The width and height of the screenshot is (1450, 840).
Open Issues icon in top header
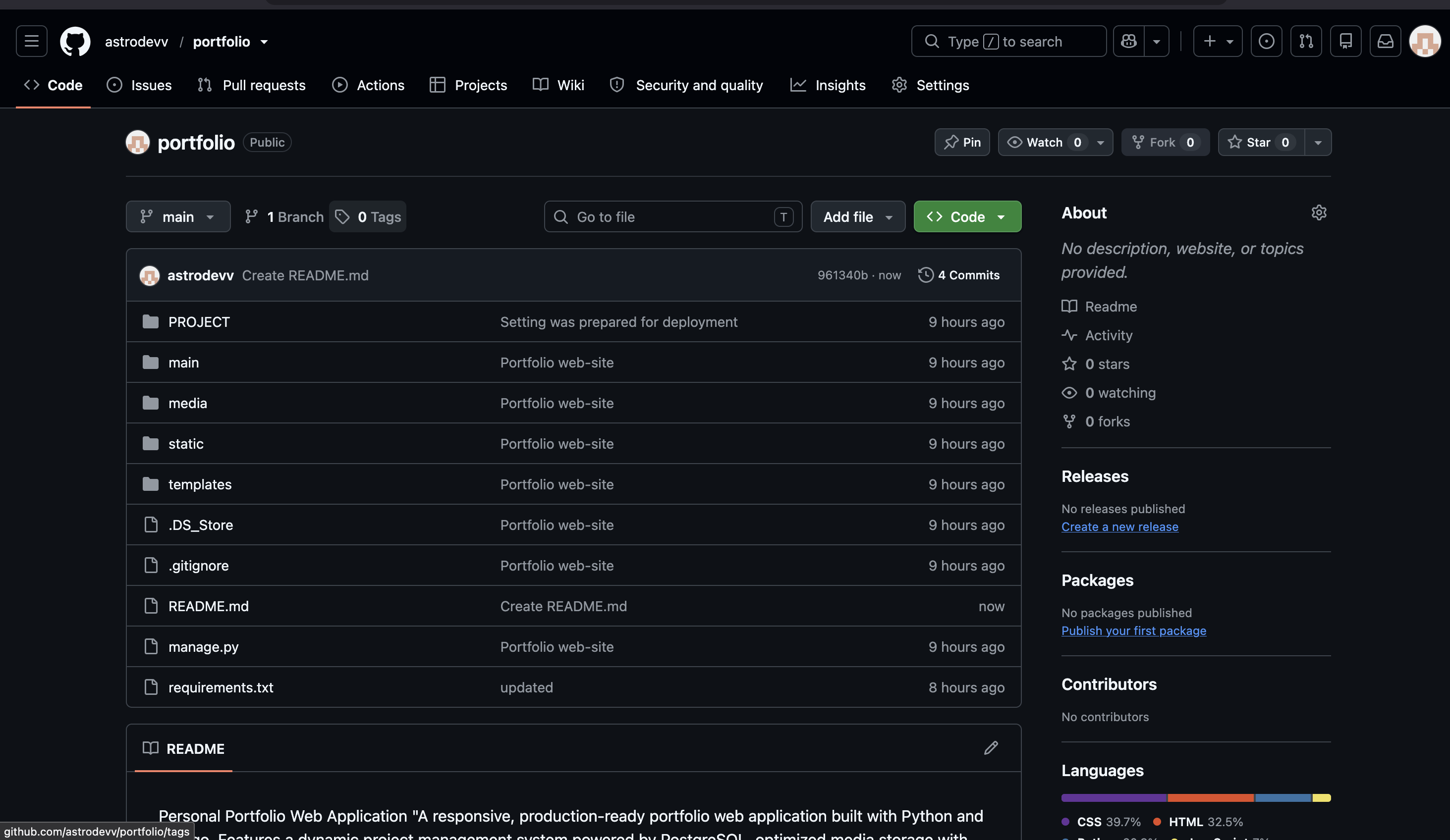(x=1266, y=42)
